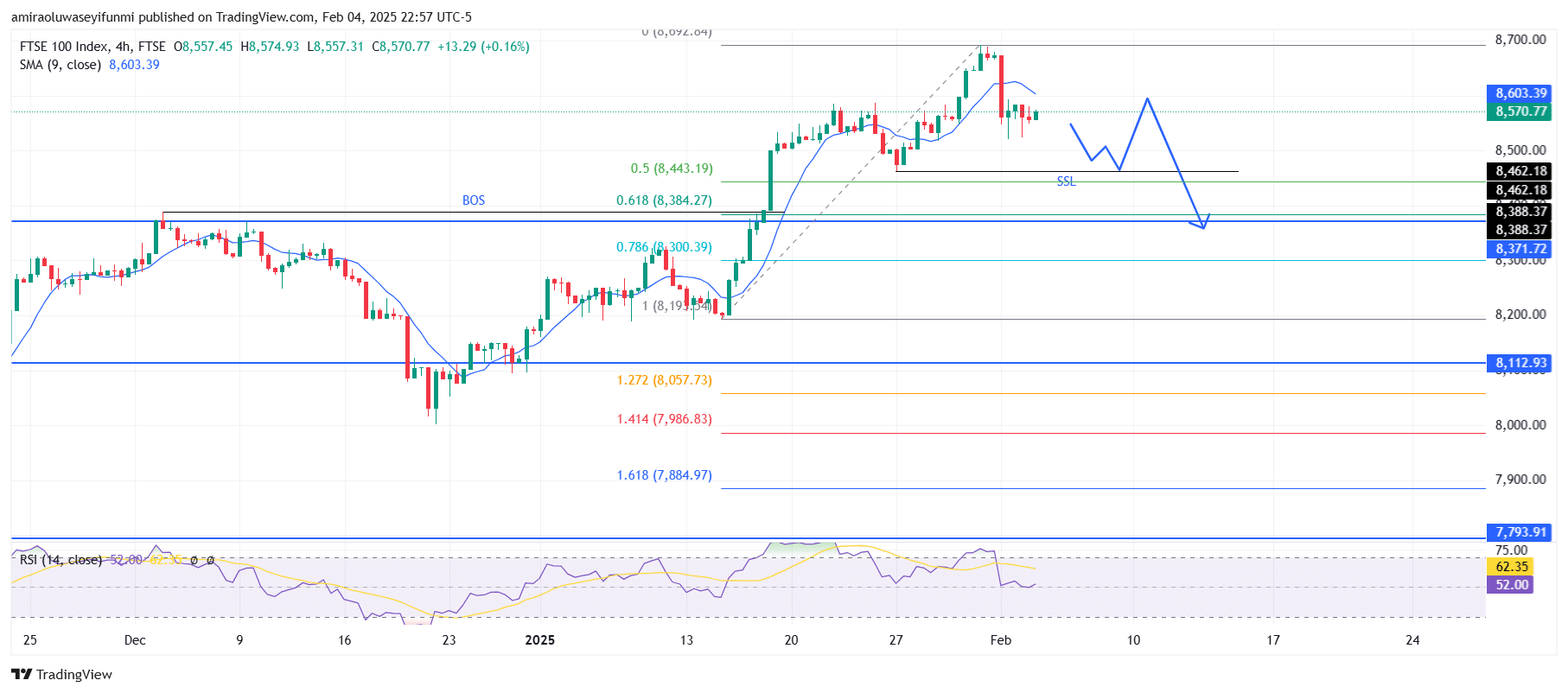Viewport: 1568px width, 693px height.
Task: Click the 10 date label on time axis
Action: [1133, 640]
